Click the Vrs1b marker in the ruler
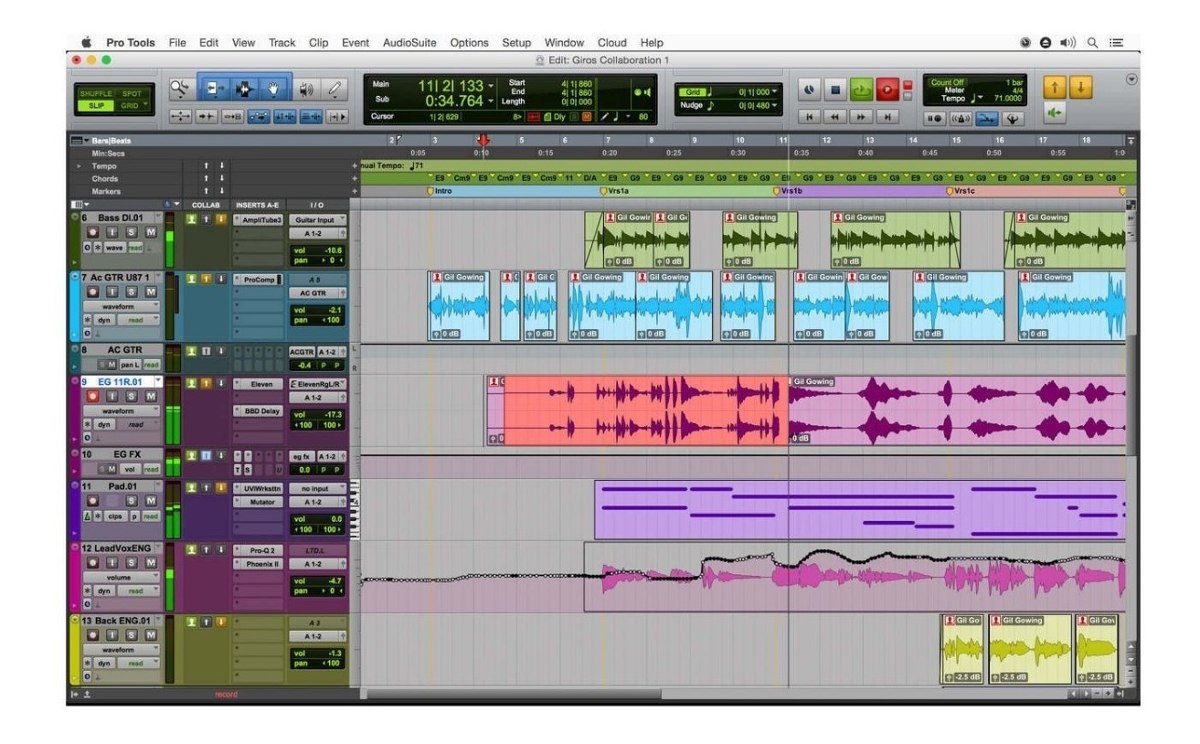 [776, 189]
